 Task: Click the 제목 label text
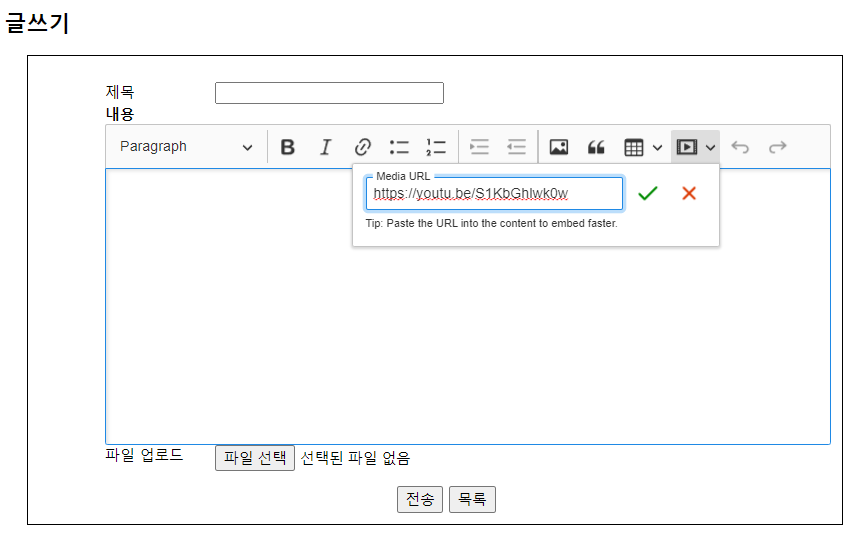point(120,92)
